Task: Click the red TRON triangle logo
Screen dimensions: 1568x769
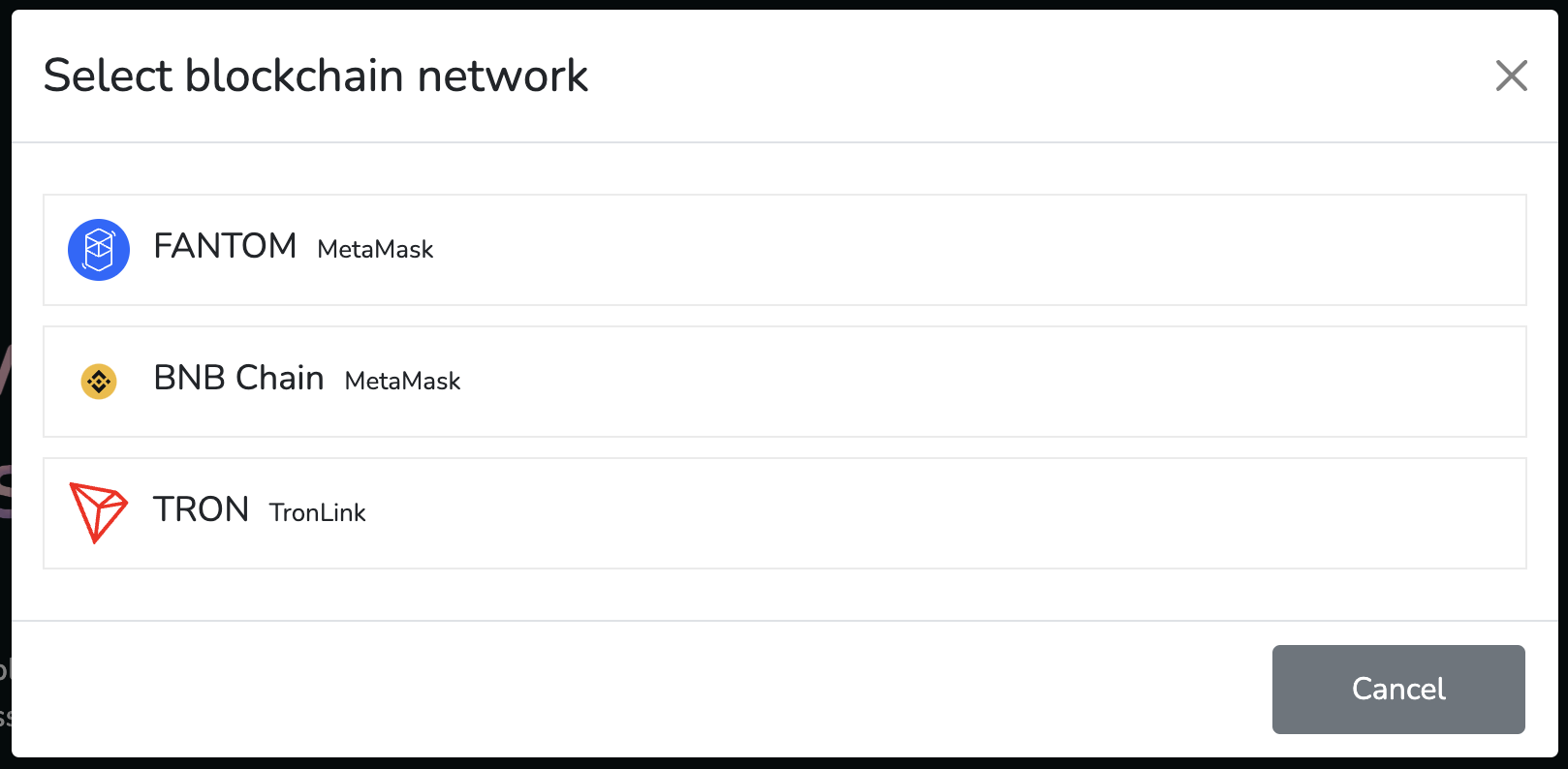Action: [98, 510]
